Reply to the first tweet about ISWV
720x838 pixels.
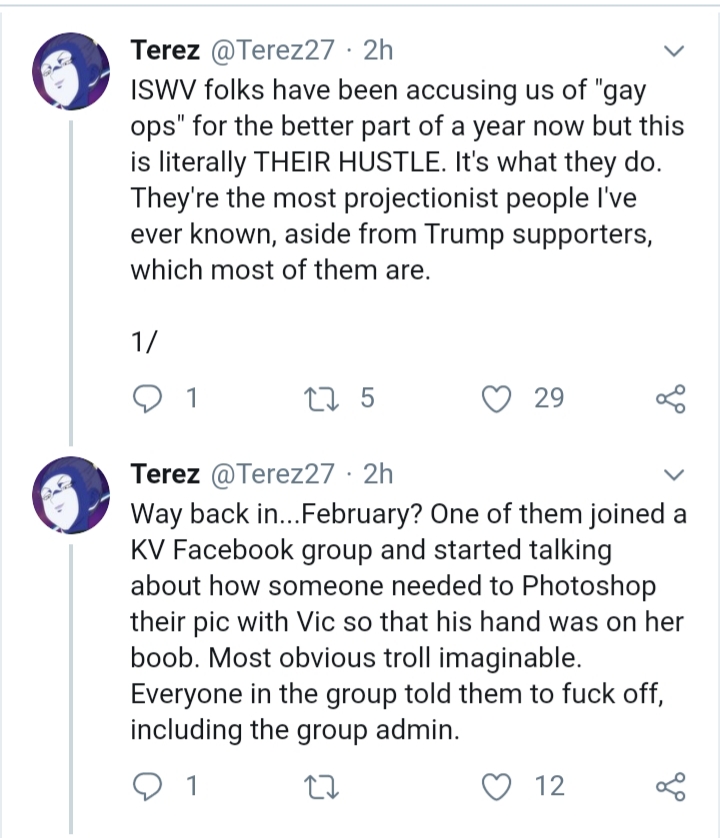click(147, 399)
